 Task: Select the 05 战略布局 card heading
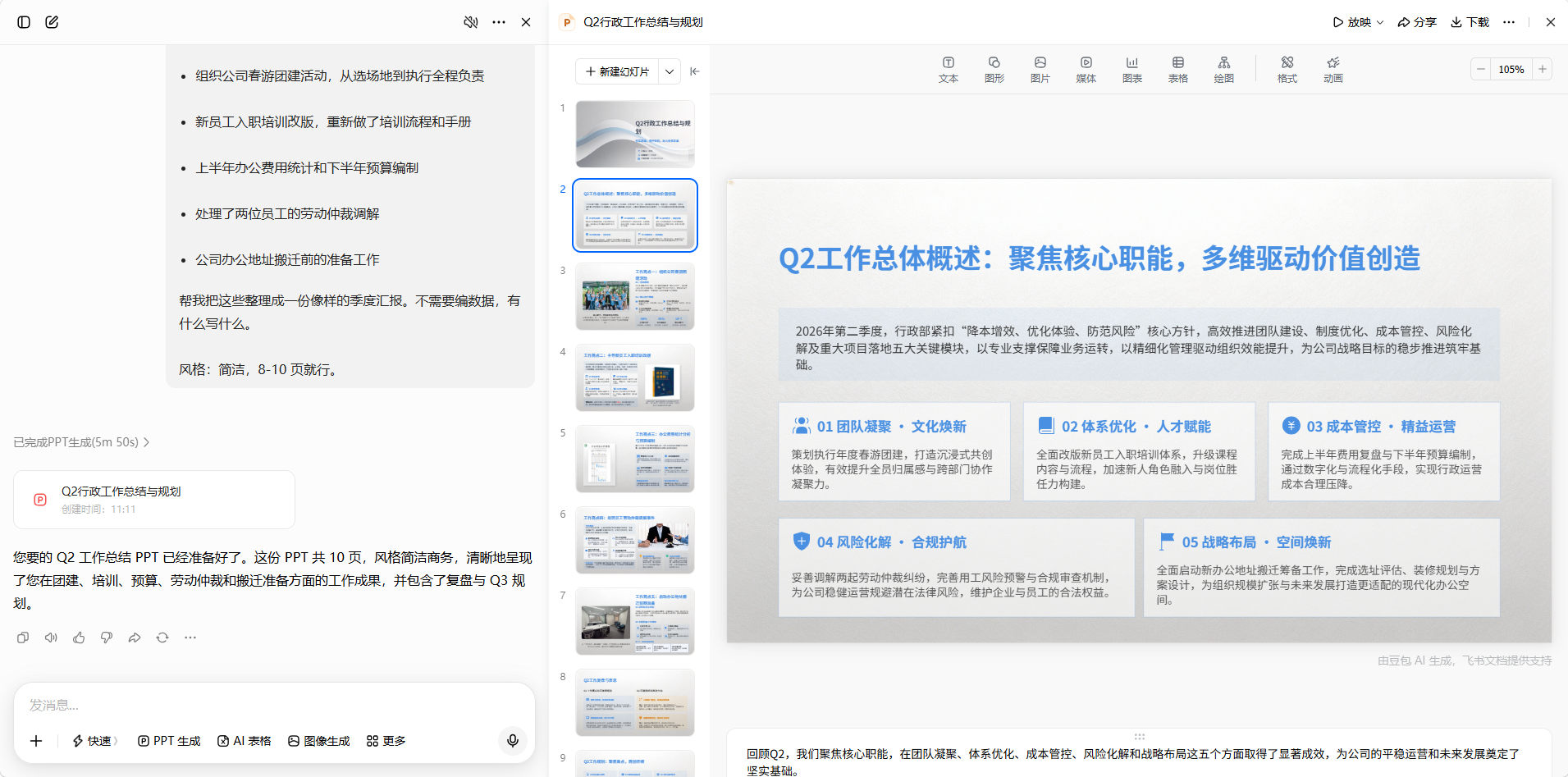(x=1256, y=542)
